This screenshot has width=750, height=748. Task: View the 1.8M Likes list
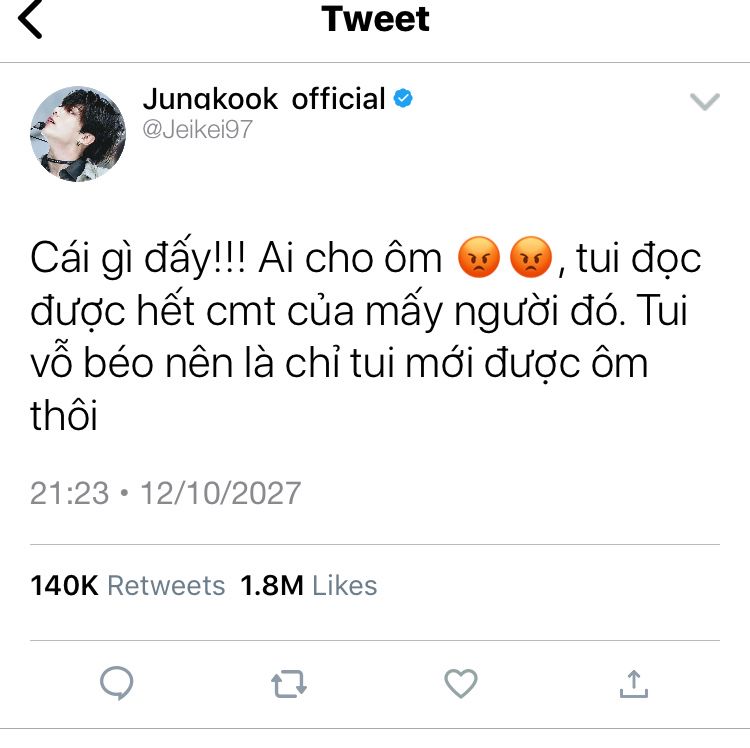(309, 585)
